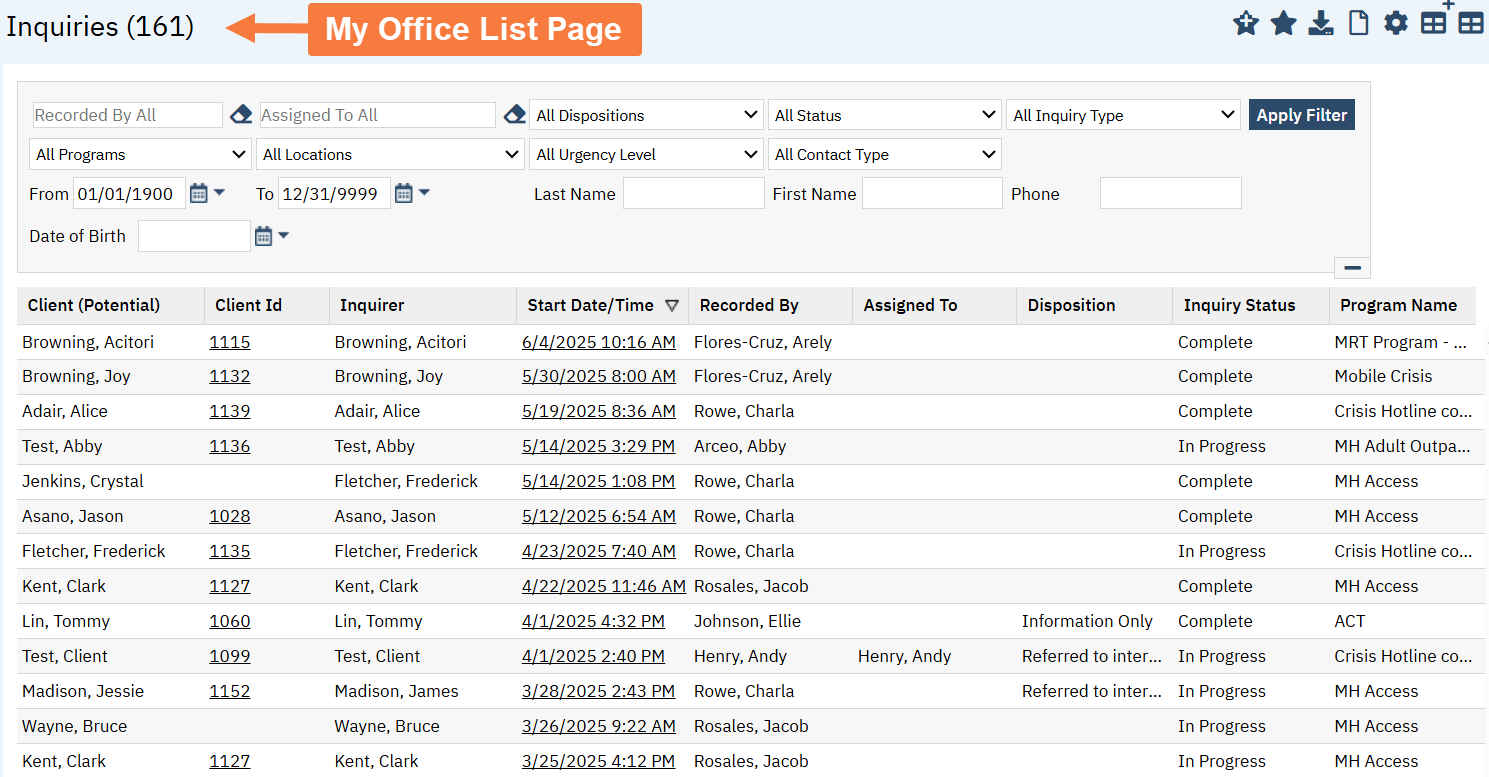1489x777 pixels.
Task: Clear Assigned To using the eraser icon
Action: [x=514, y=114]
